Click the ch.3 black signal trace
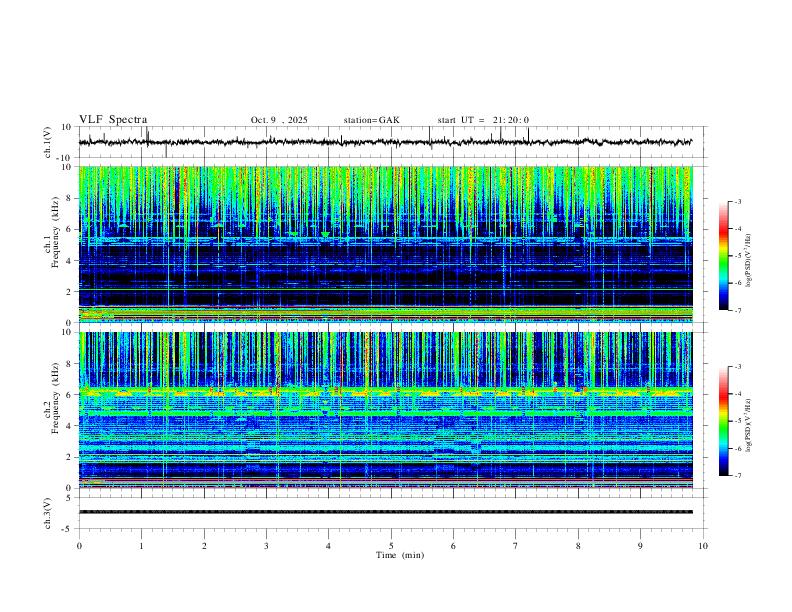The image size is (792, 612). point(385,512)
